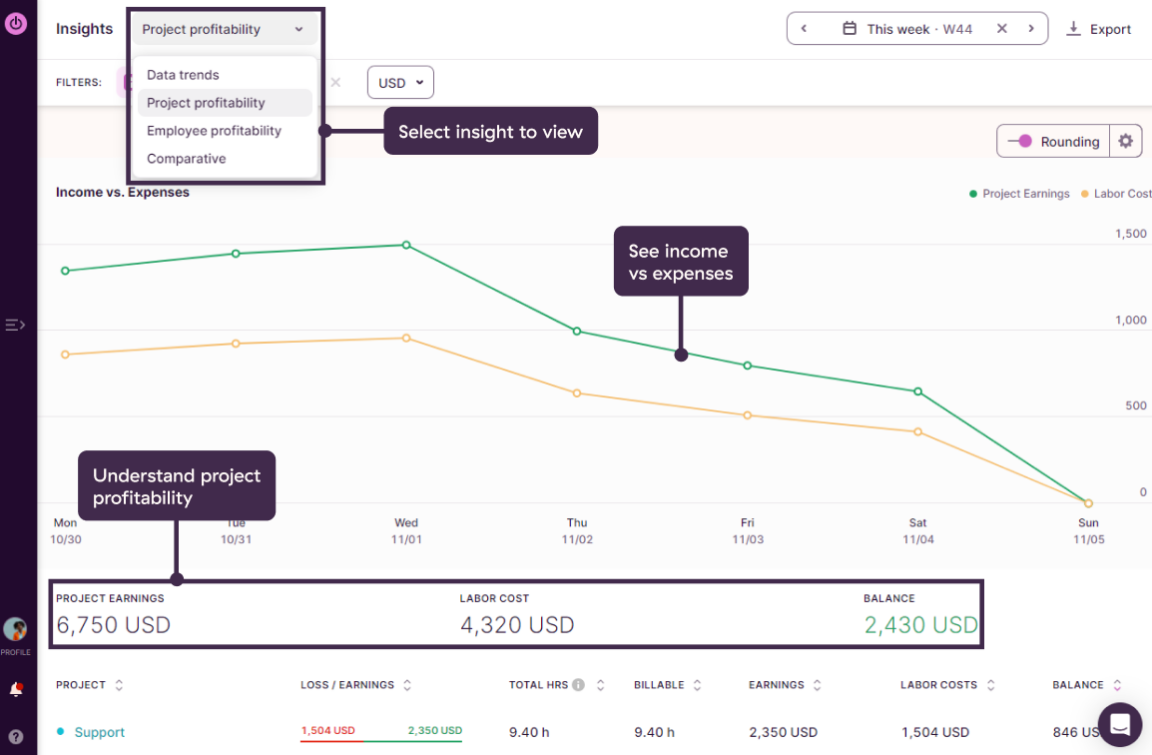1152x755 pixels.
Task: Open the notifications bell in sidebar
Action: click(14, 687)
